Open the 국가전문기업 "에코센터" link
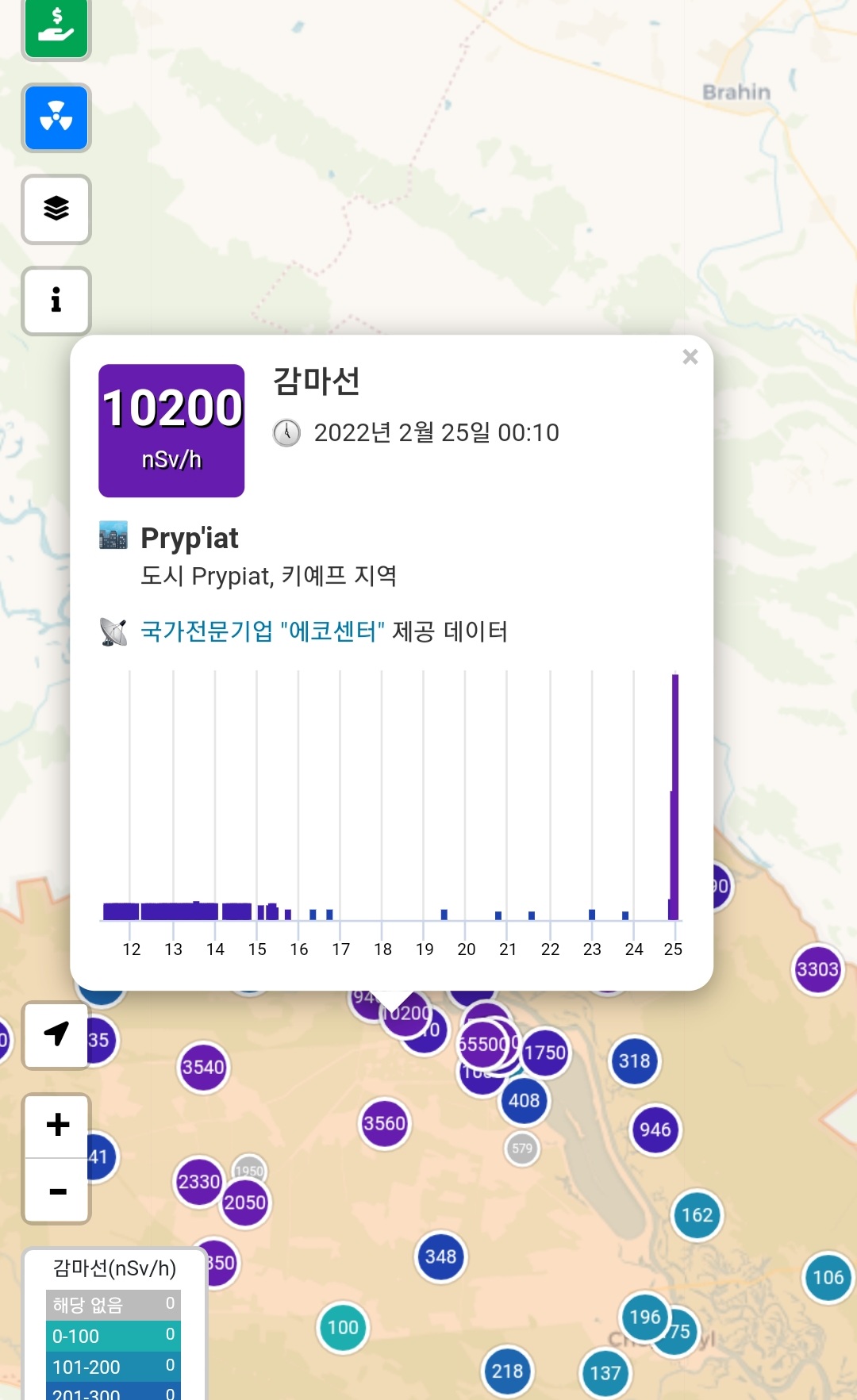This screenshot has width=857, height=1400. click(x=263, y=631)
